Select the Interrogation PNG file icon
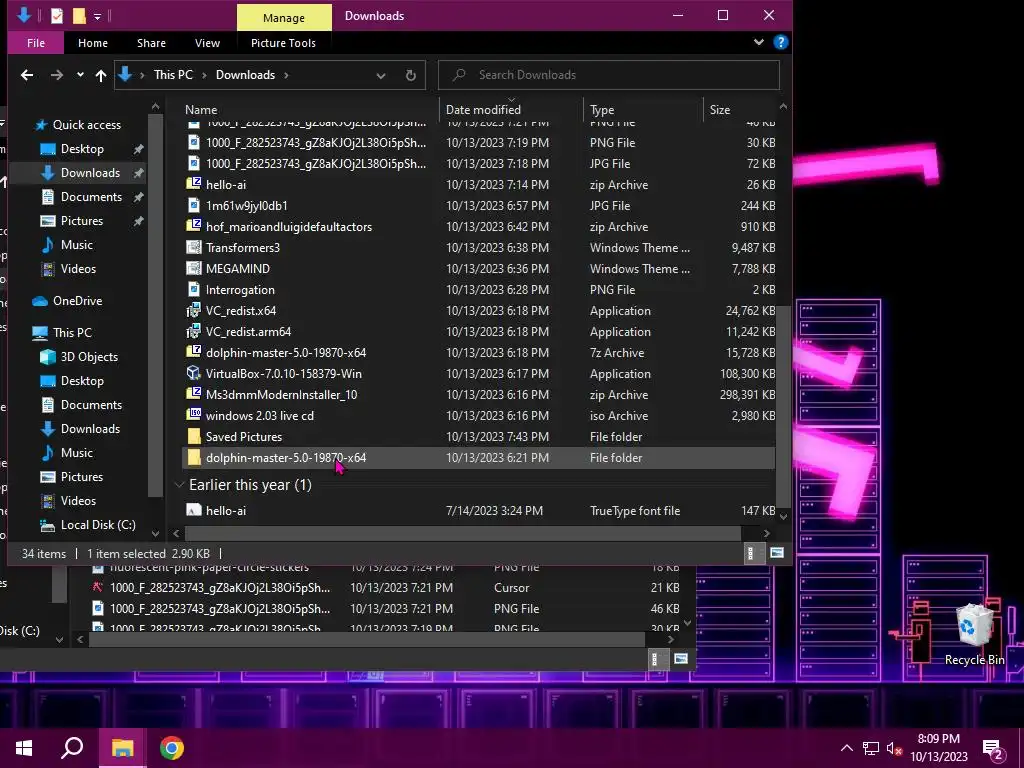Image resolution: width=1024 pixels, height=768 pixels. tap(193, 289)
